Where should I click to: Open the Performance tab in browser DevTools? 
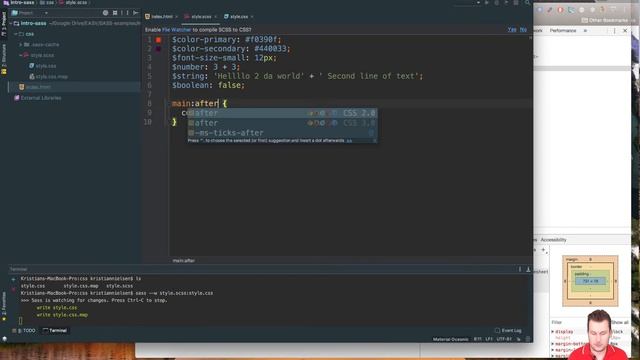pyautogui.click(x=562, y=31)
